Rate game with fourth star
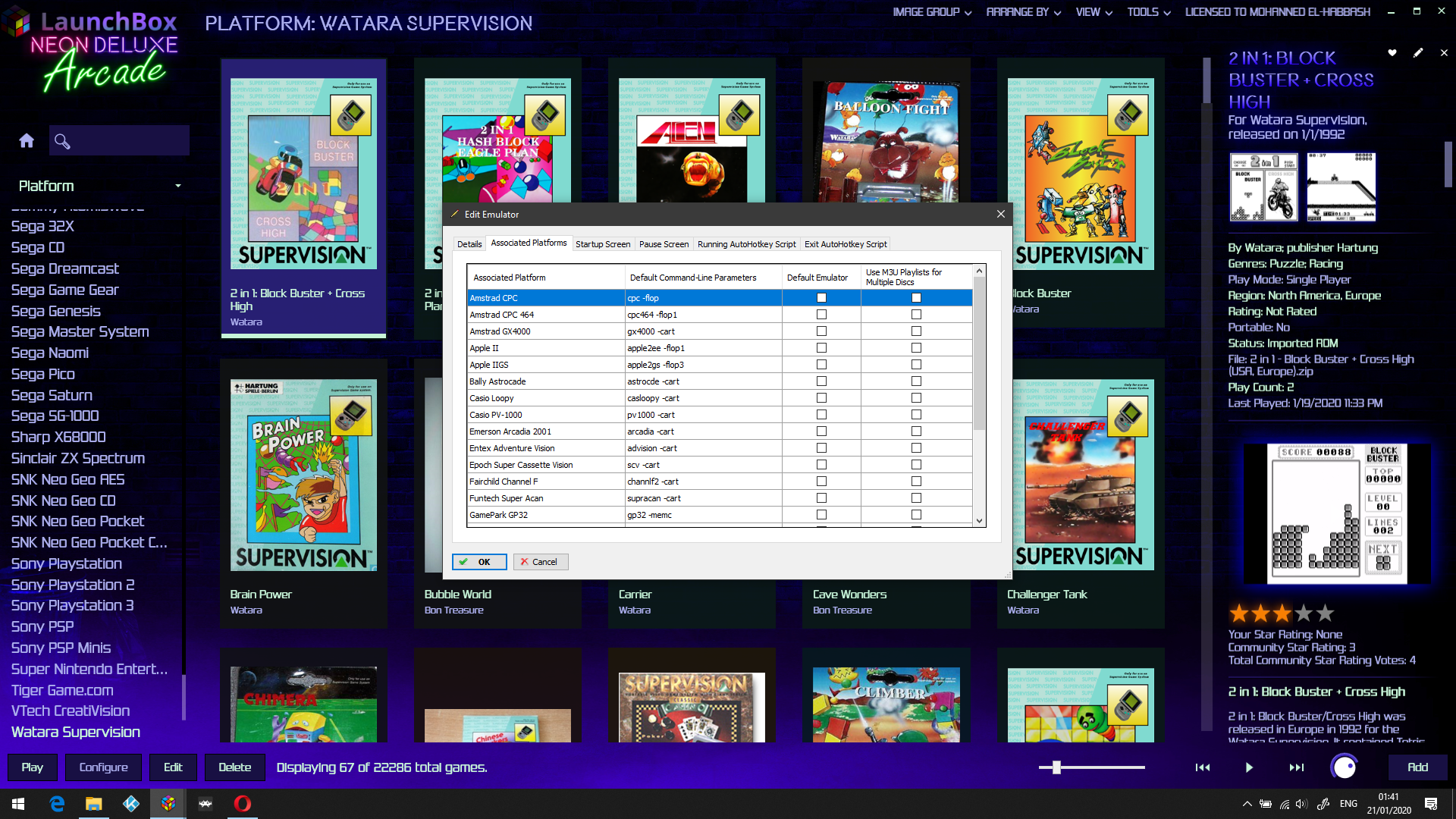This screenshot has width=1456, height=819. click(x=1304, y=613)
